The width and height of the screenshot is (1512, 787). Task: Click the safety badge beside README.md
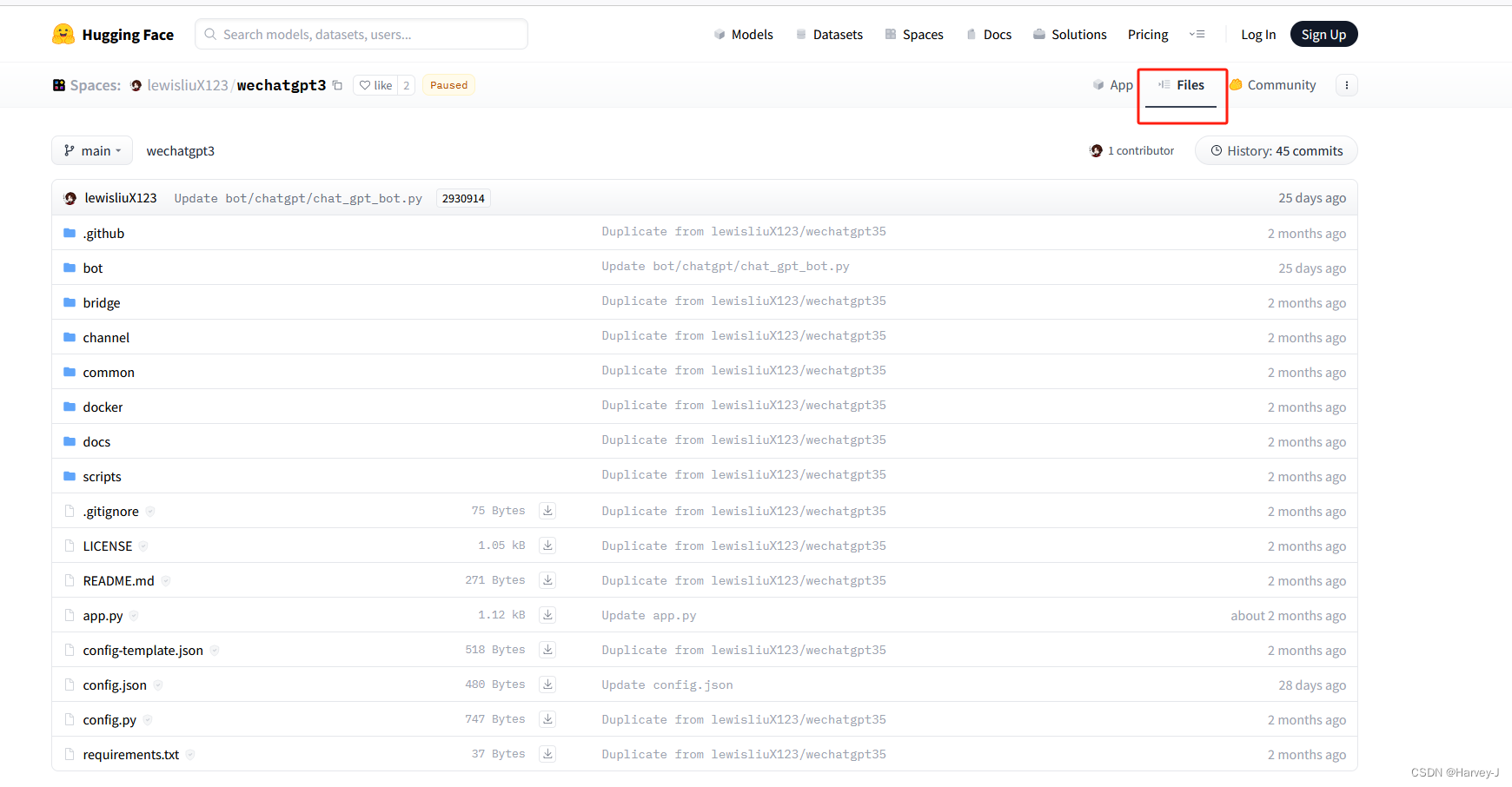coord(166,581)
